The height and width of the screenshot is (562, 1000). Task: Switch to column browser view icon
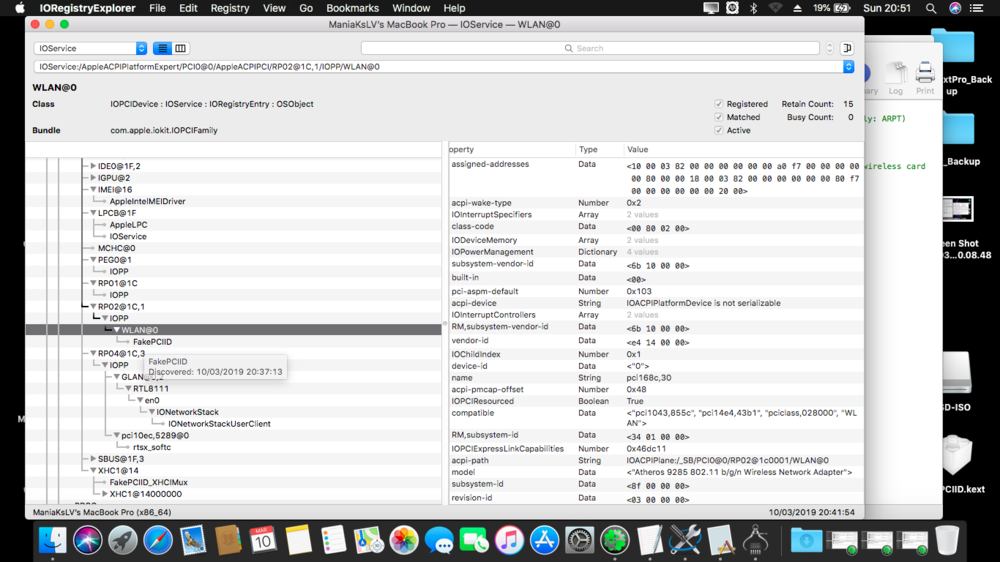click(180, 48)
